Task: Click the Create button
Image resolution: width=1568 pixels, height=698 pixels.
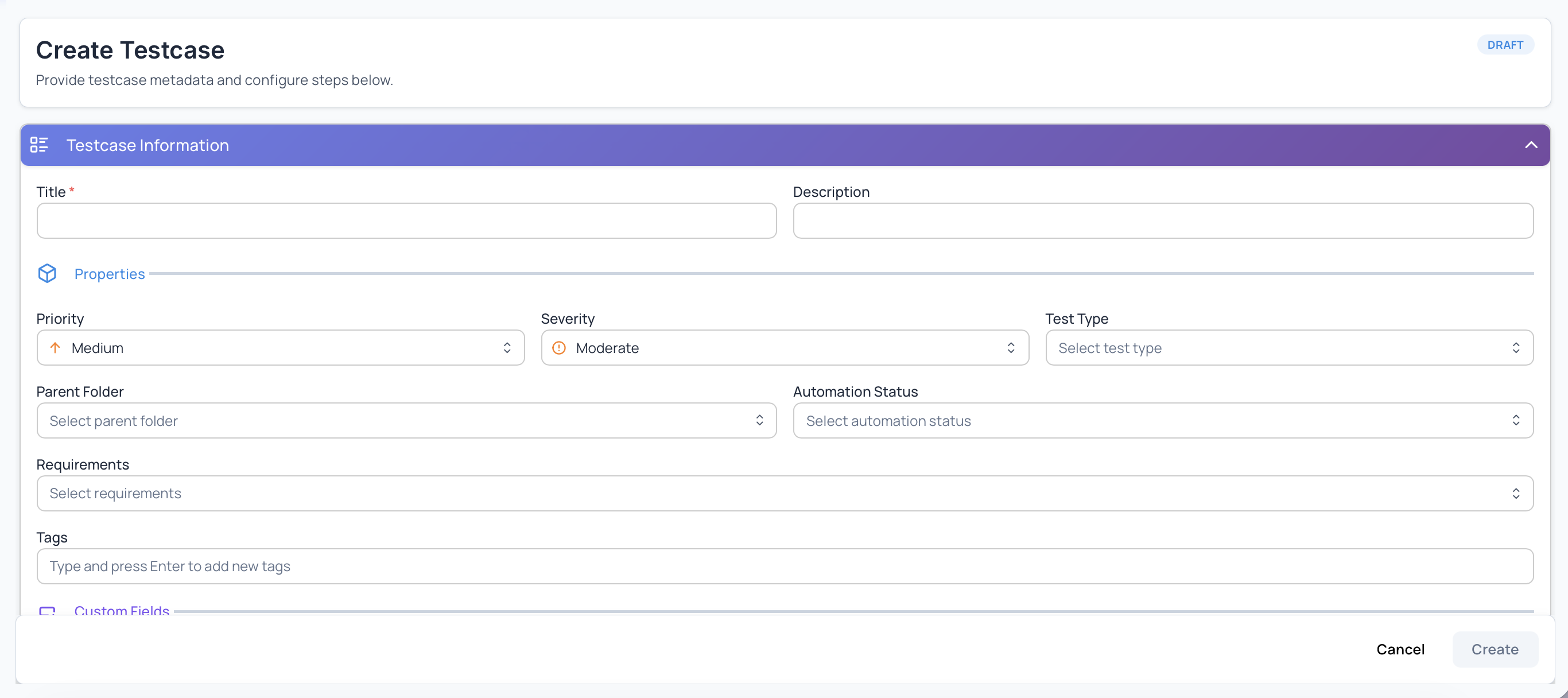Action: [x=1495, y=649]
